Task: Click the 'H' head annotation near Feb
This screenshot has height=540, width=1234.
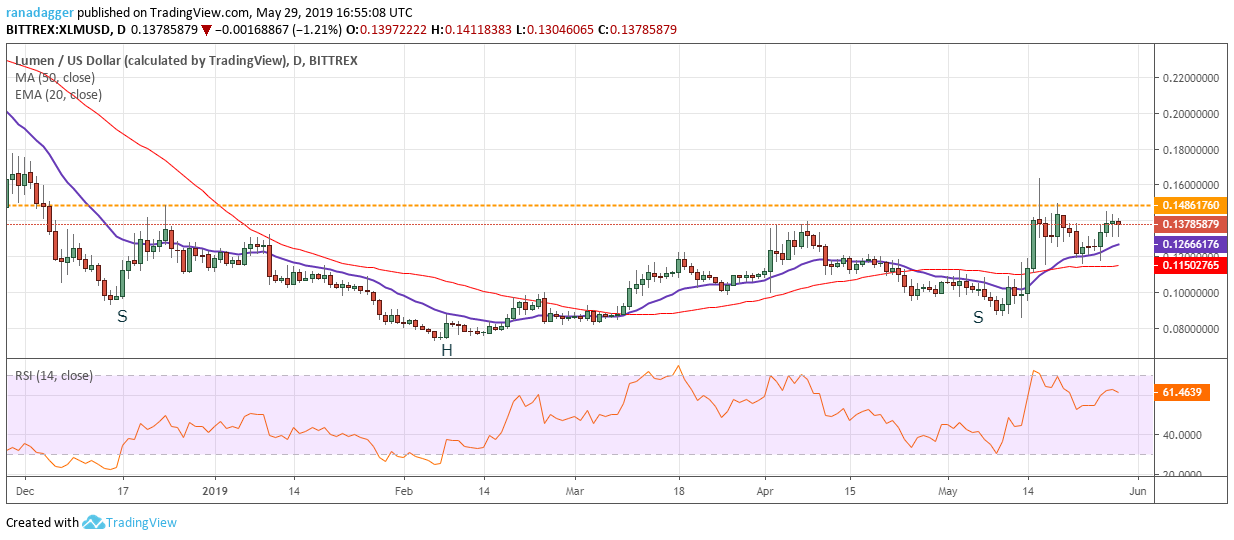Action: (447, 350)
